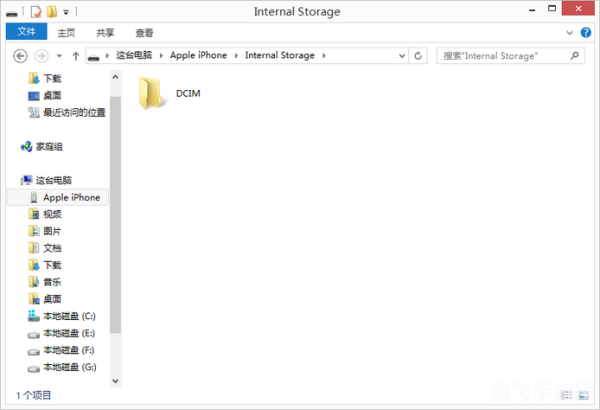The image size is (600, 410).
Task: Switch to details view layout
Action: (566, 395)
